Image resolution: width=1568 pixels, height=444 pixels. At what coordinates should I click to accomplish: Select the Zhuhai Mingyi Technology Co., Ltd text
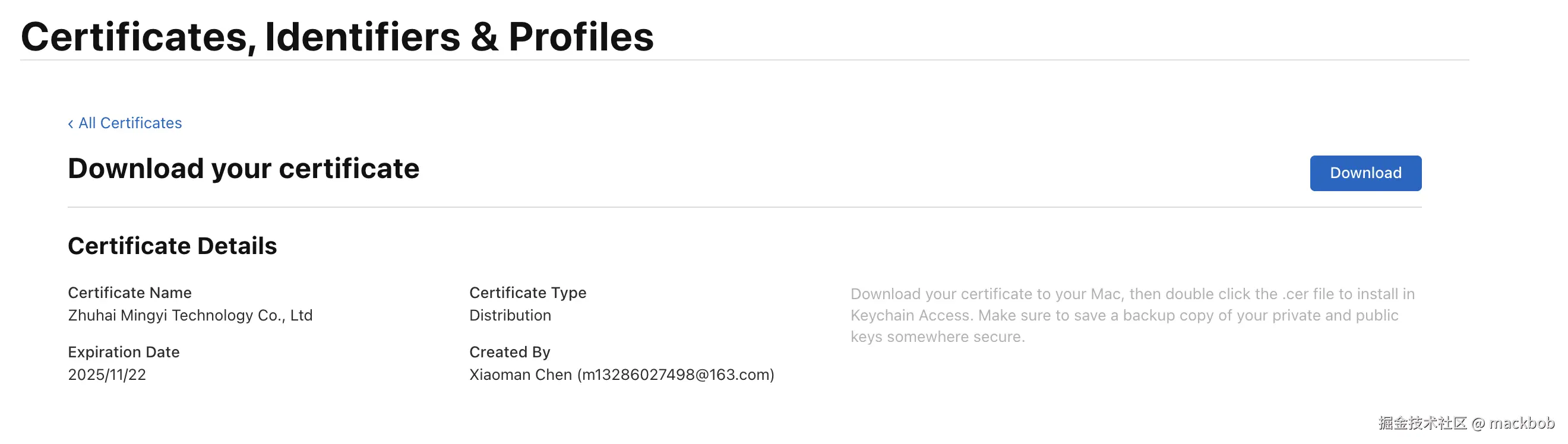[190, 316]
